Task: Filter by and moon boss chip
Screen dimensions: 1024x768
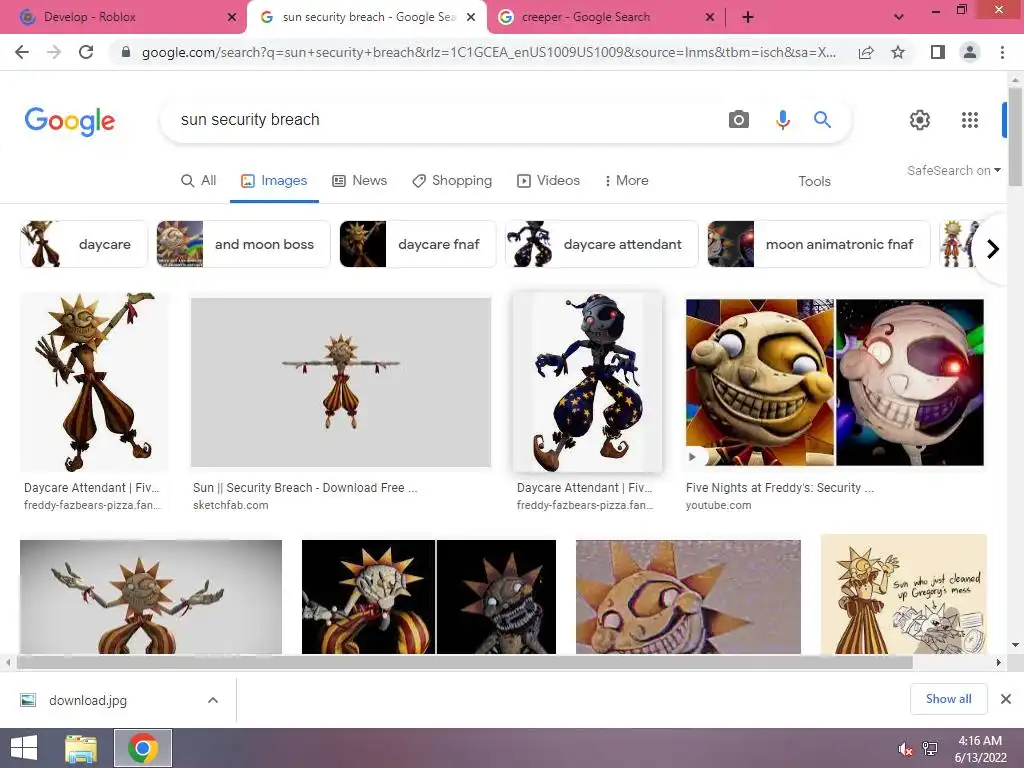Action: (244, 244)
